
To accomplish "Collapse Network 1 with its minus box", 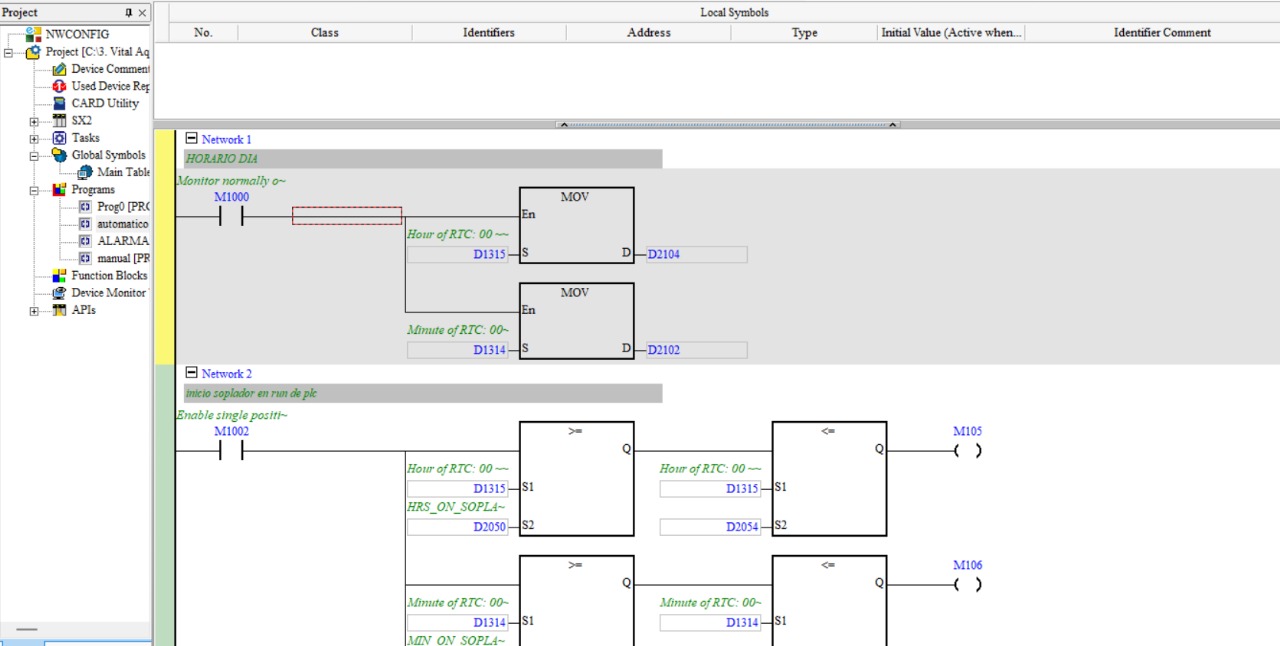I will [192, 139].
